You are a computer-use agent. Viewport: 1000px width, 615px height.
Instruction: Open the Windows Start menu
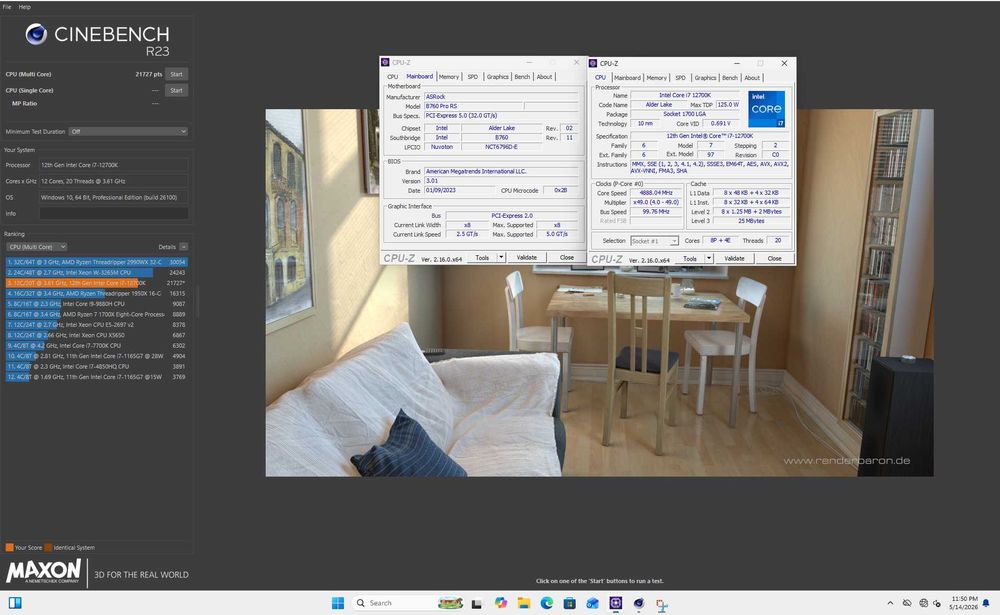point(338,603)
